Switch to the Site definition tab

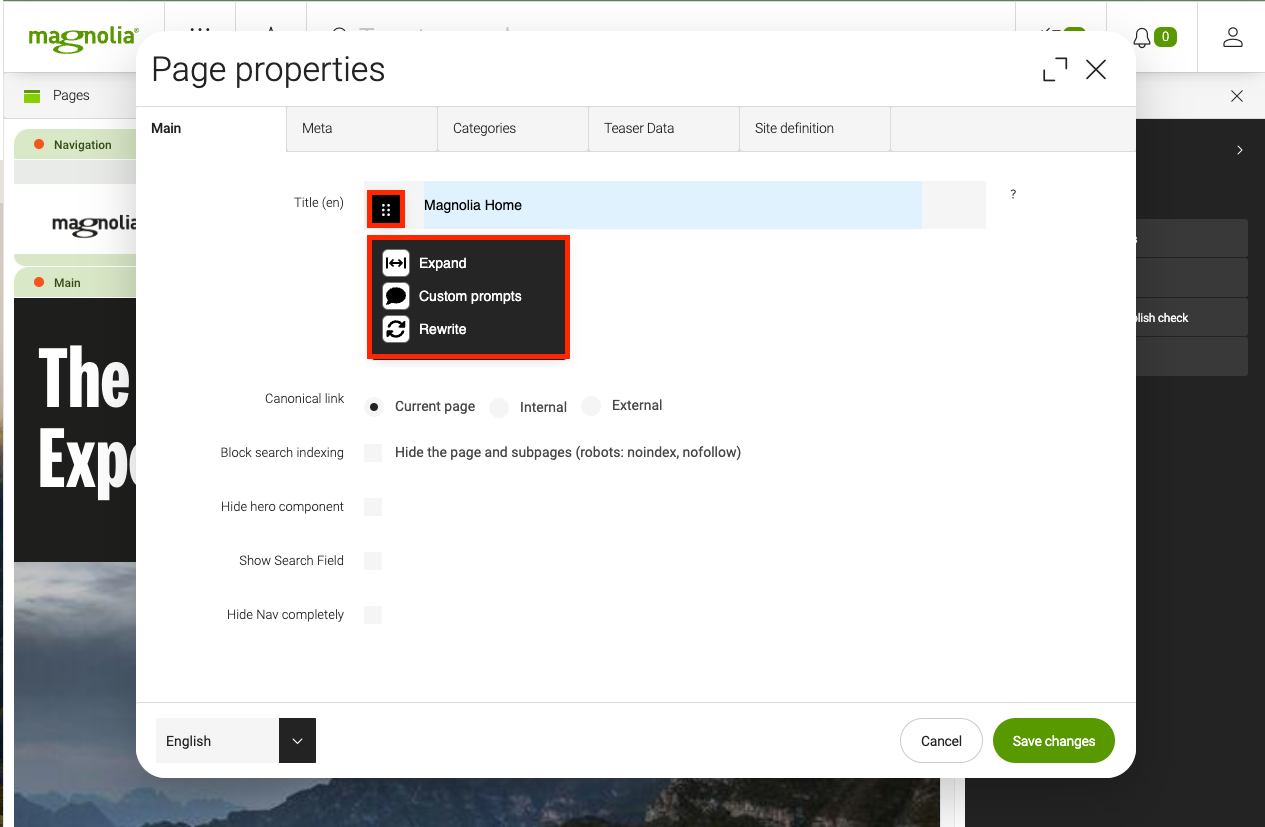[x=815, y=129]
